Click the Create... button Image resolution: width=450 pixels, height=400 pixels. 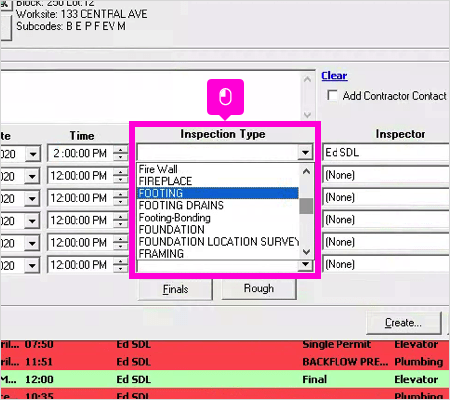tap(403, 323)
